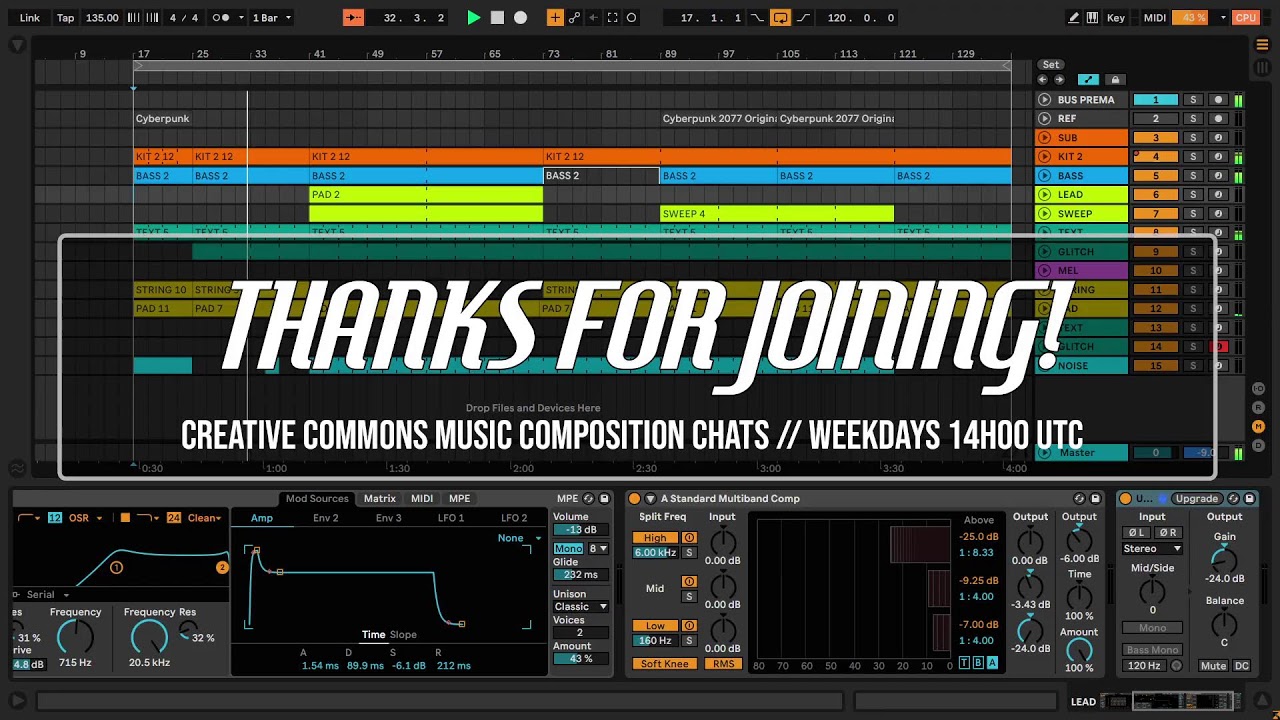Viewport: 1280px width, 720px height.
Task: Toggle Soft Knee on Multiband Comp
Action: pos(665,664)
